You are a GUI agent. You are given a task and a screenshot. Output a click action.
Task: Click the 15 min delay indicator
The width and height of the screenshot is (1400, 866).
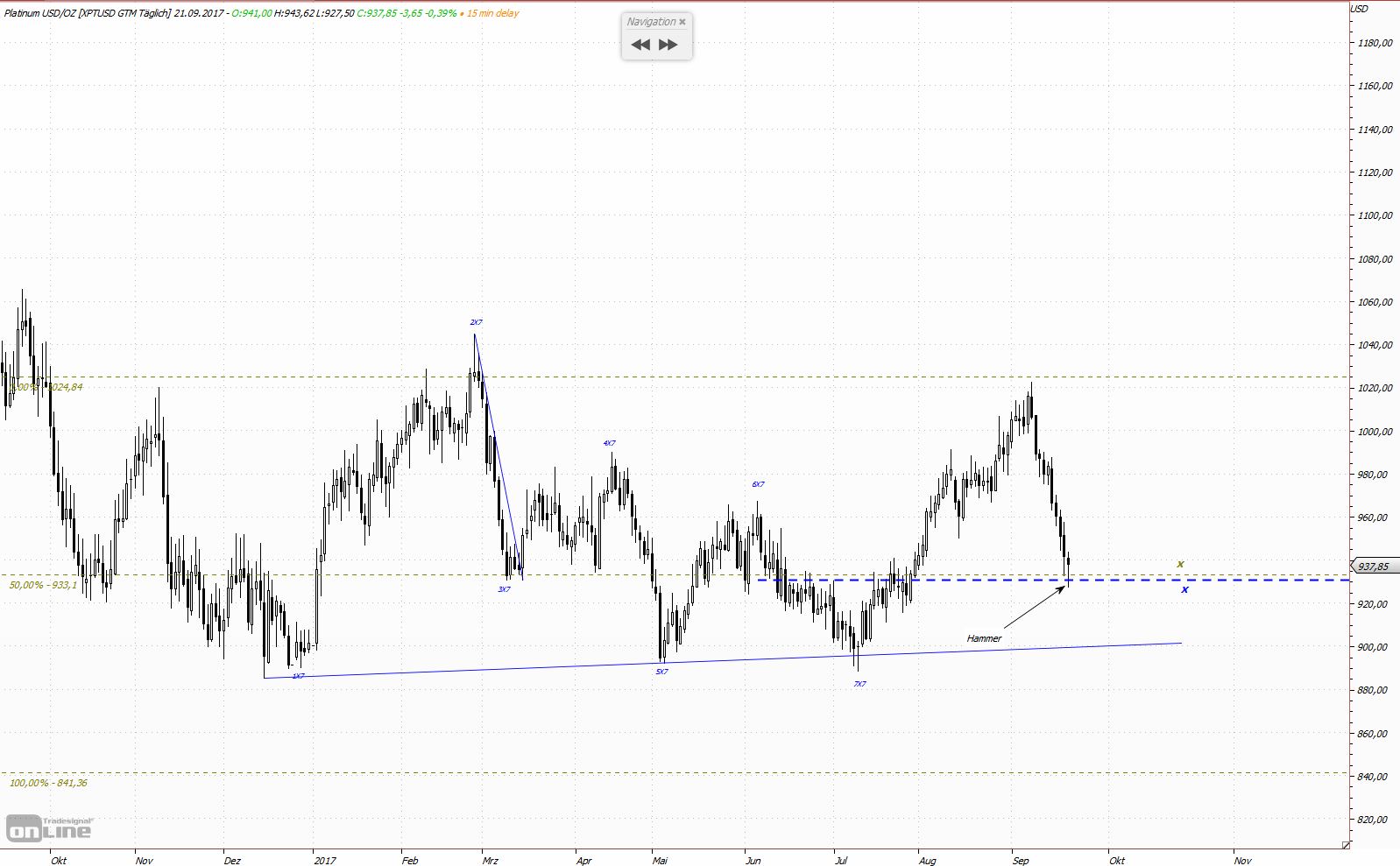[x=492, y=13]
